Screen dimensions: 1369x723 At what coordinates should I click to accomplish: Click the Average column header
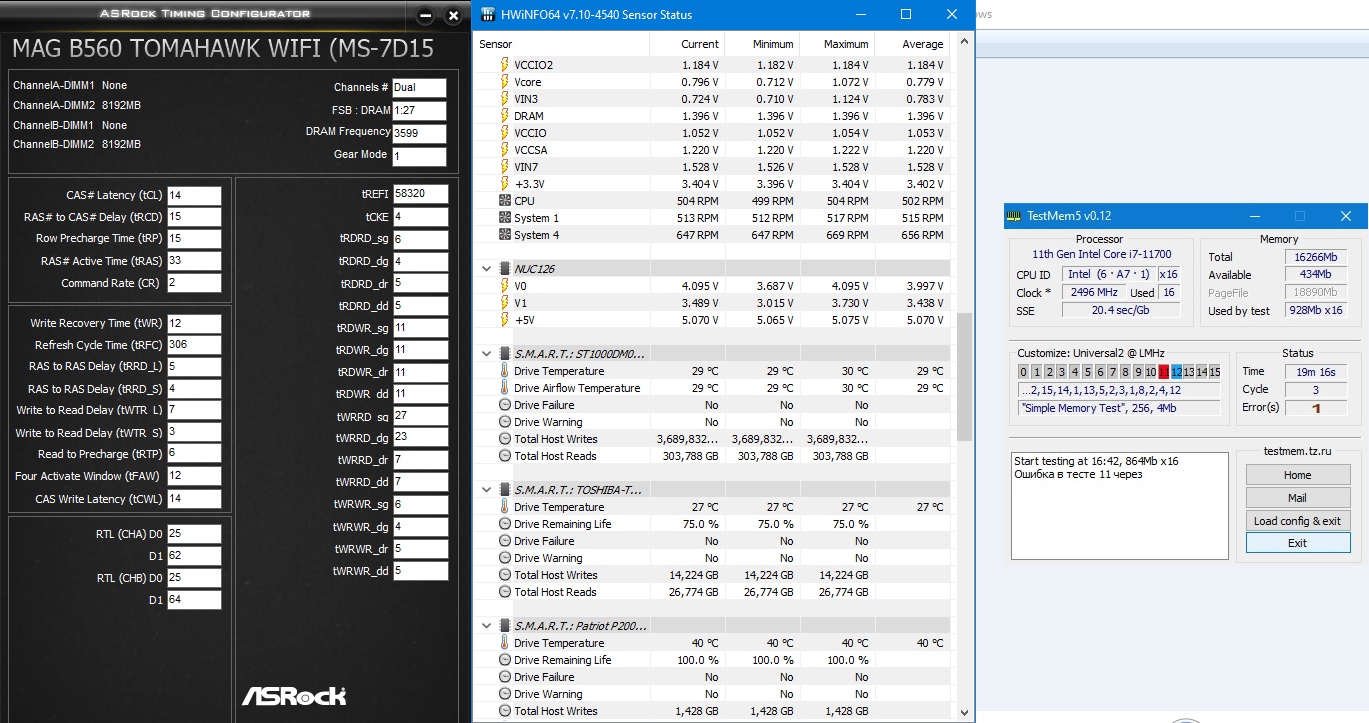click(x=911, y=44)
